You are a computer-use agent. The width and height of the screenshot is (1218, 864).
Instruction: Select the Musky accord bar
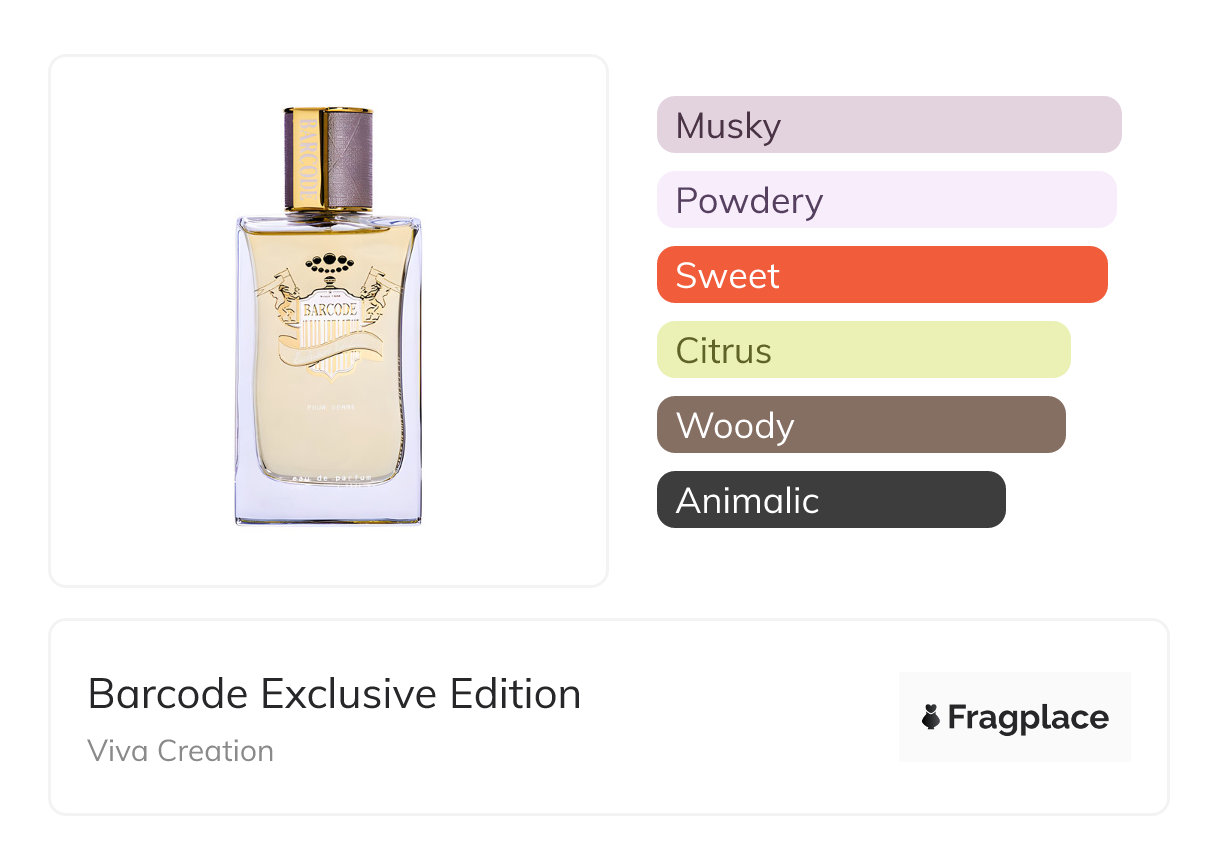[x=888, y=125]
